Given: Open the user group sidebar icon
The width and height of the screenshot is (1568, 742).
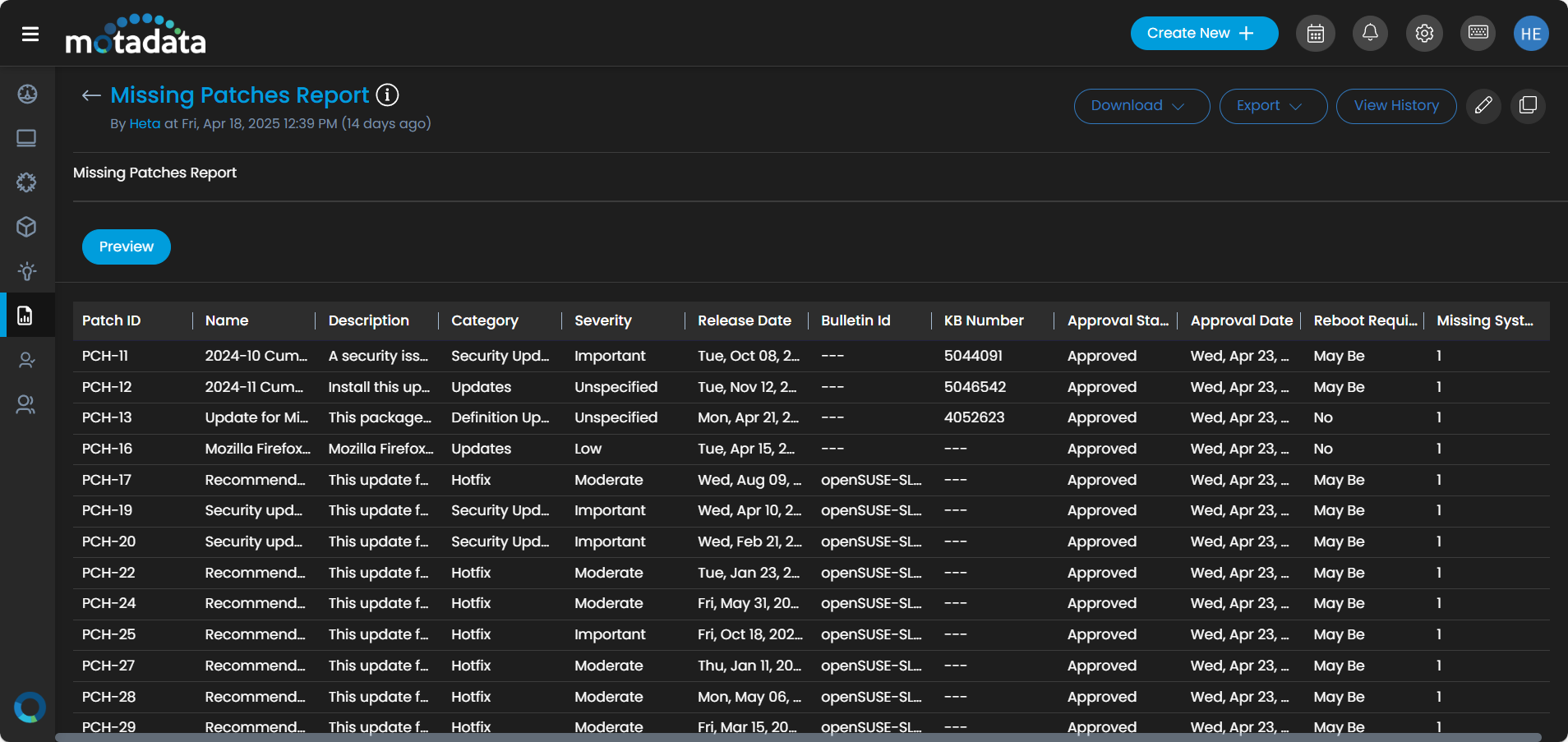Looking at the screenshot, I should [x=27, y=404].
